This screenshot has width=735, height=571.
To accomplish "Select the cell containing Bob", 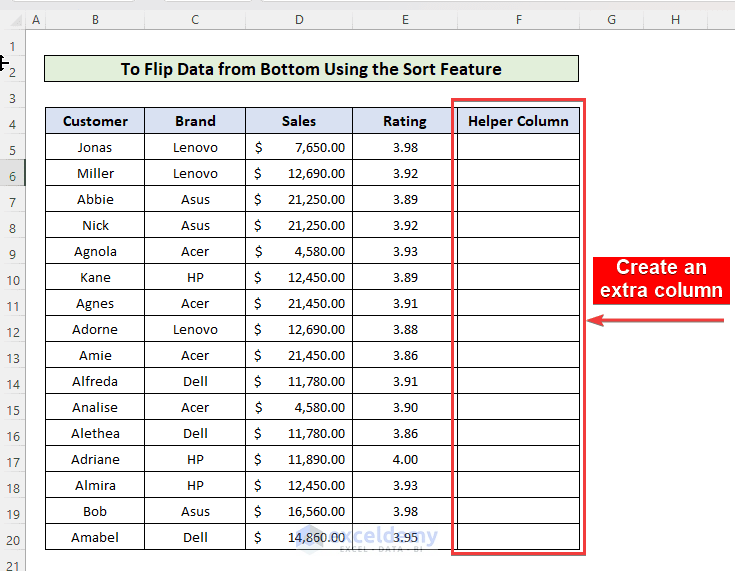I will (95, 511).
